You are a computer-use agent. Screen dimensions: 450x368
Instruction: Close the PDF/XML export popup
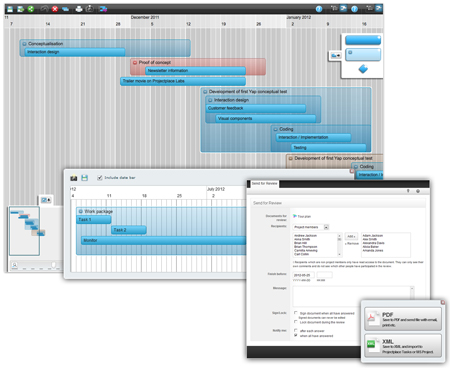443,302
